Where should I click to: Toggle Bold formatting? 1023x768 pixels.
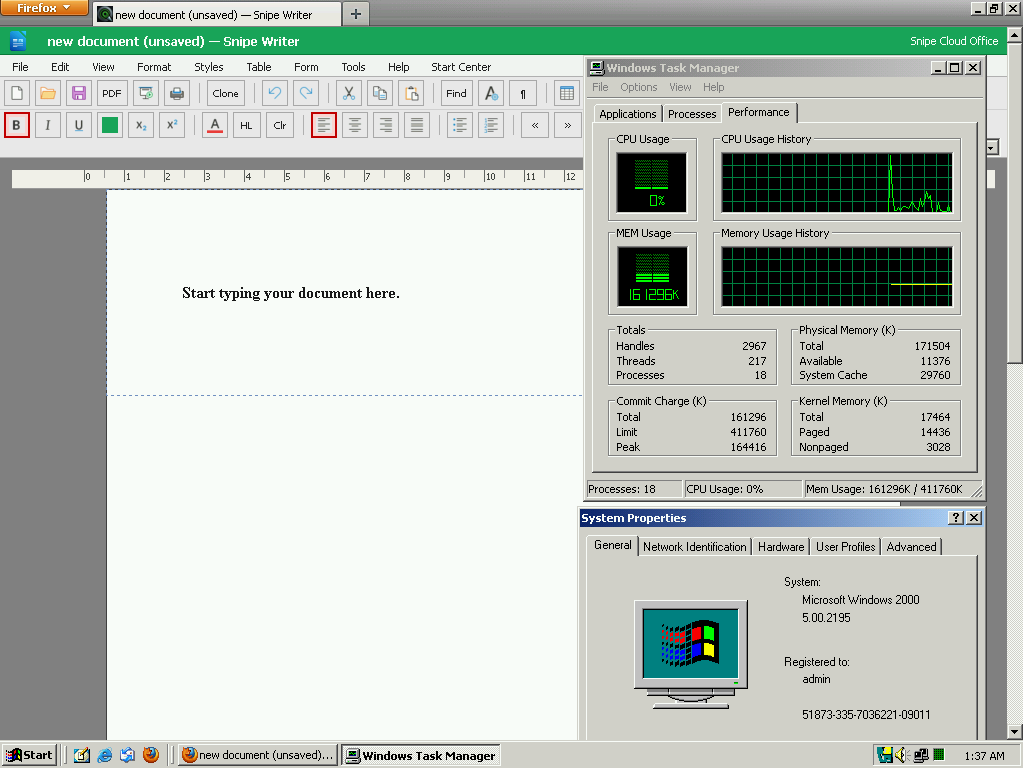tap(17, 125)
